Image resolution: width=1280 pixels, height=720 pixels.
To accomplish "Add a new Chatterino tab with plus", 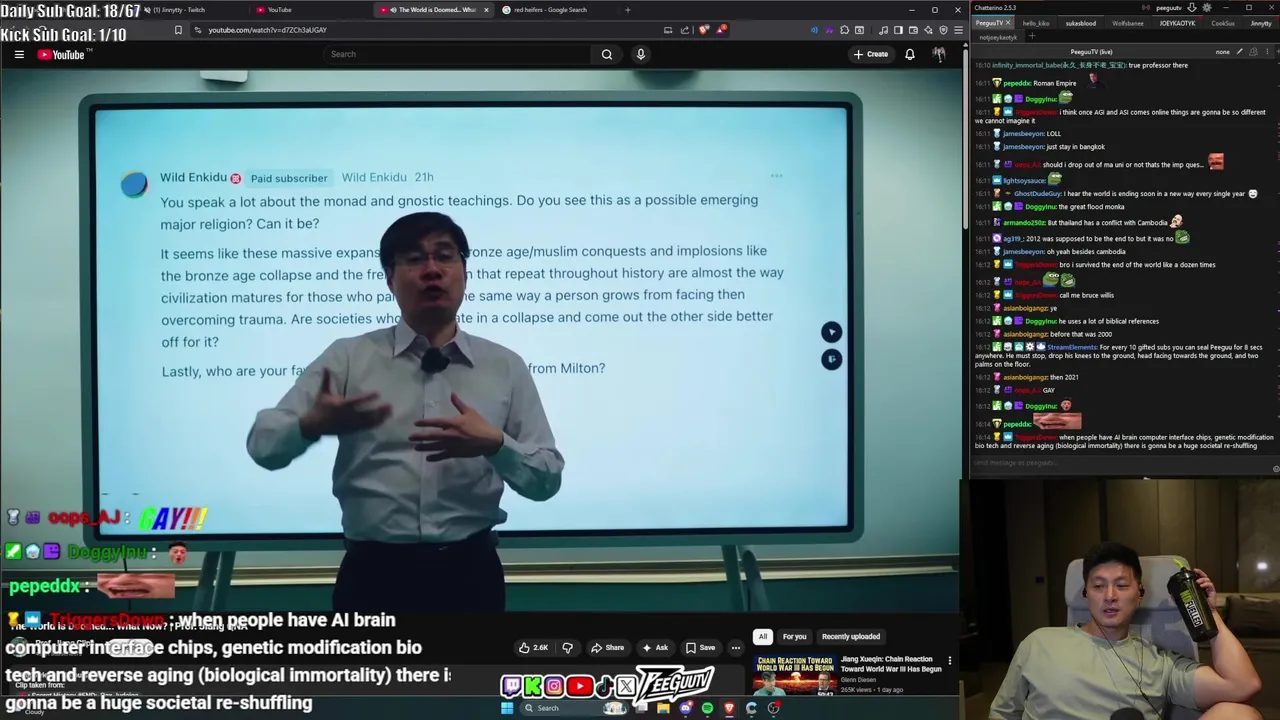I will [1032, 37].
